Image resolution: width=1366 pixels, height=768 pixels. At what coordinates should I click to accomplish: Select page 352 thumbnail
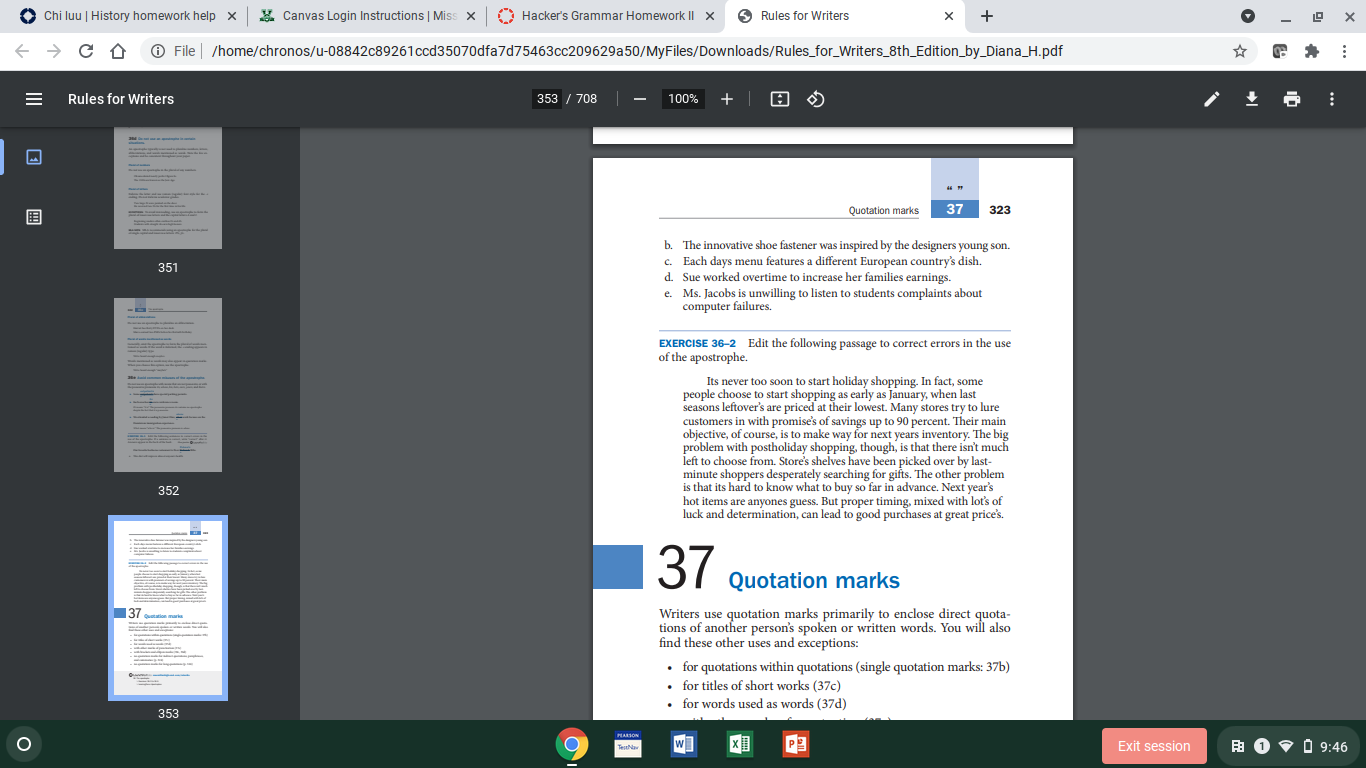coord(168,385)
